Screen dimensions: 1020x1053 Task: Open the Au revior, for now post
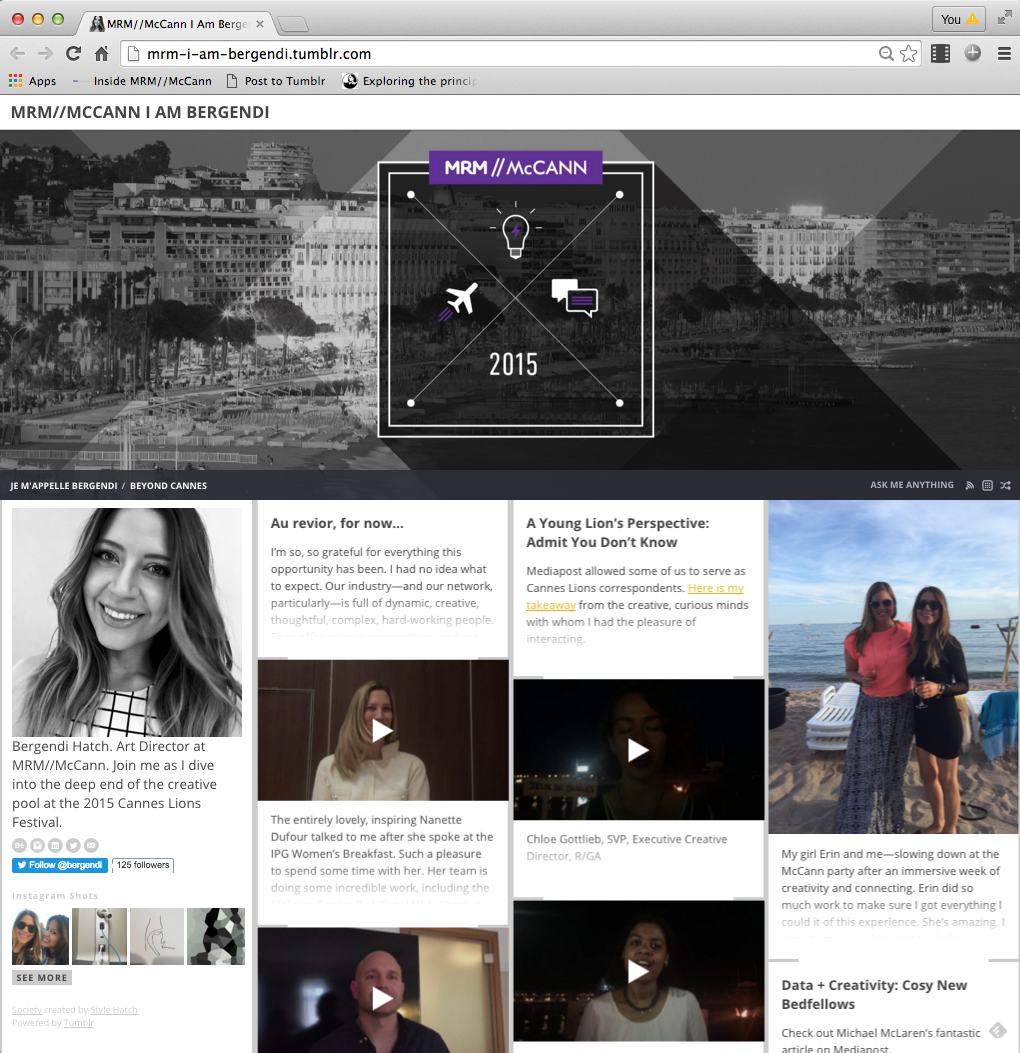pos(337,523)
